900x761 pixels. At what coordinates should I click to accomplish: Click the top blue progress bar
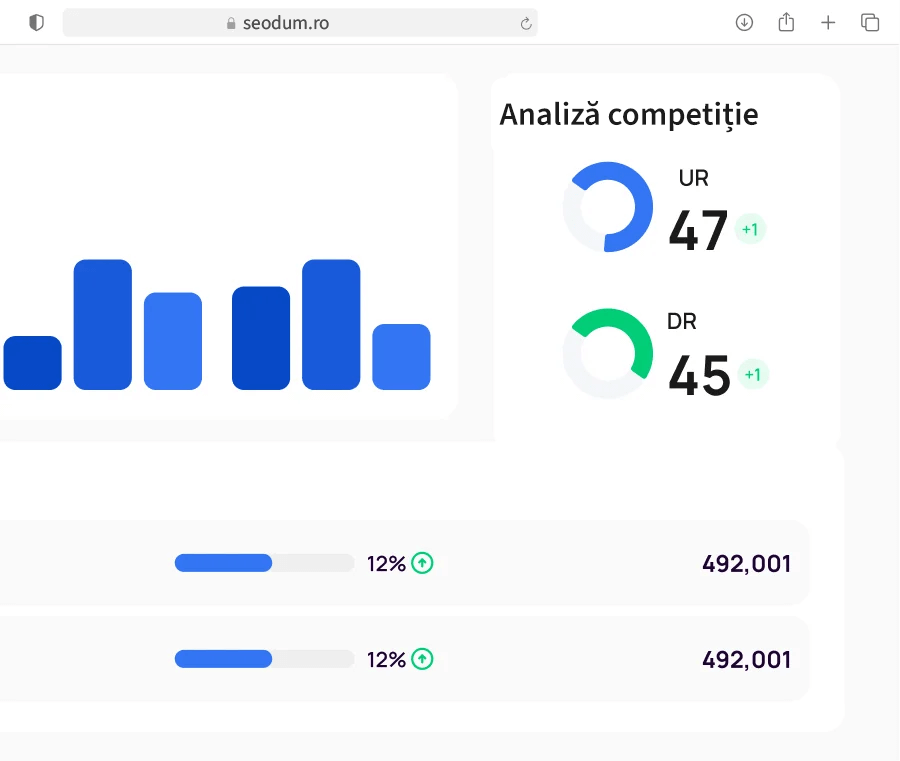click(x=222, y=563)
